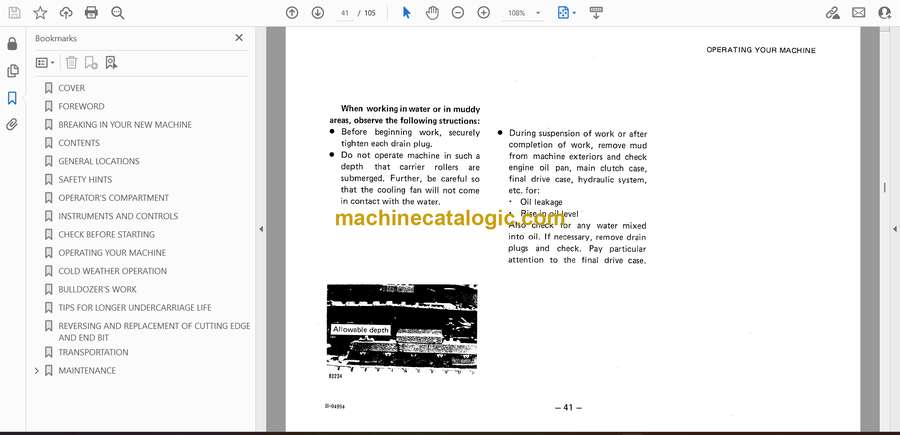Screen dimensions: 900x435
Task: Collapse the left navigation pane arrow
Action: tap(261, 229)
